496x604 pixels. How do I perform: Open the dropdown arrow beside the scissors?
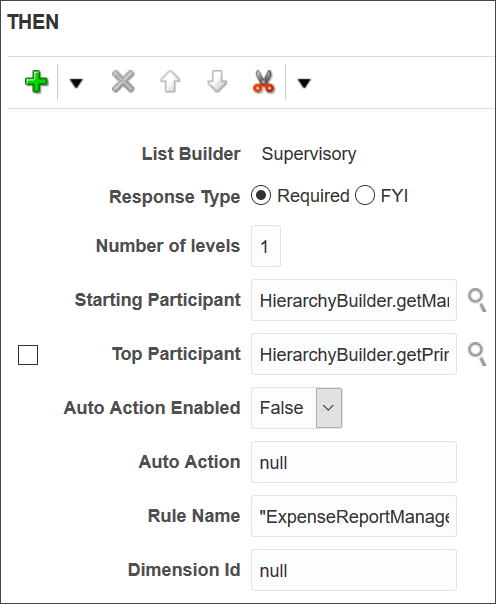(x=304, y=83)
